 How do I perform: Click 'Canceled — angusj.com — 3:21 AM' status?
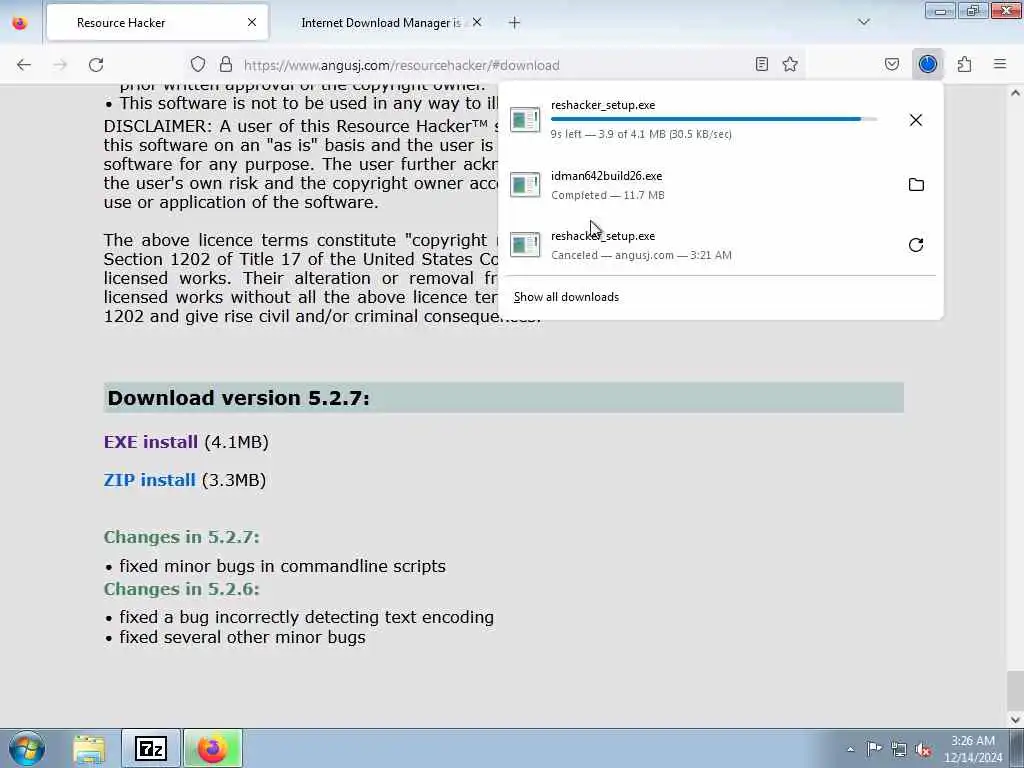point(641,255)
